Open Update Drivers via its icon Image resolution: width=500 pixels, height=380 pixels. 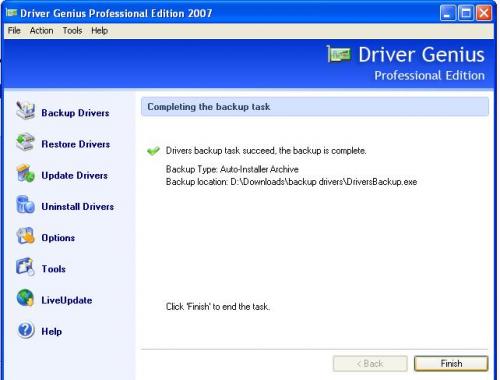point(25,173)
